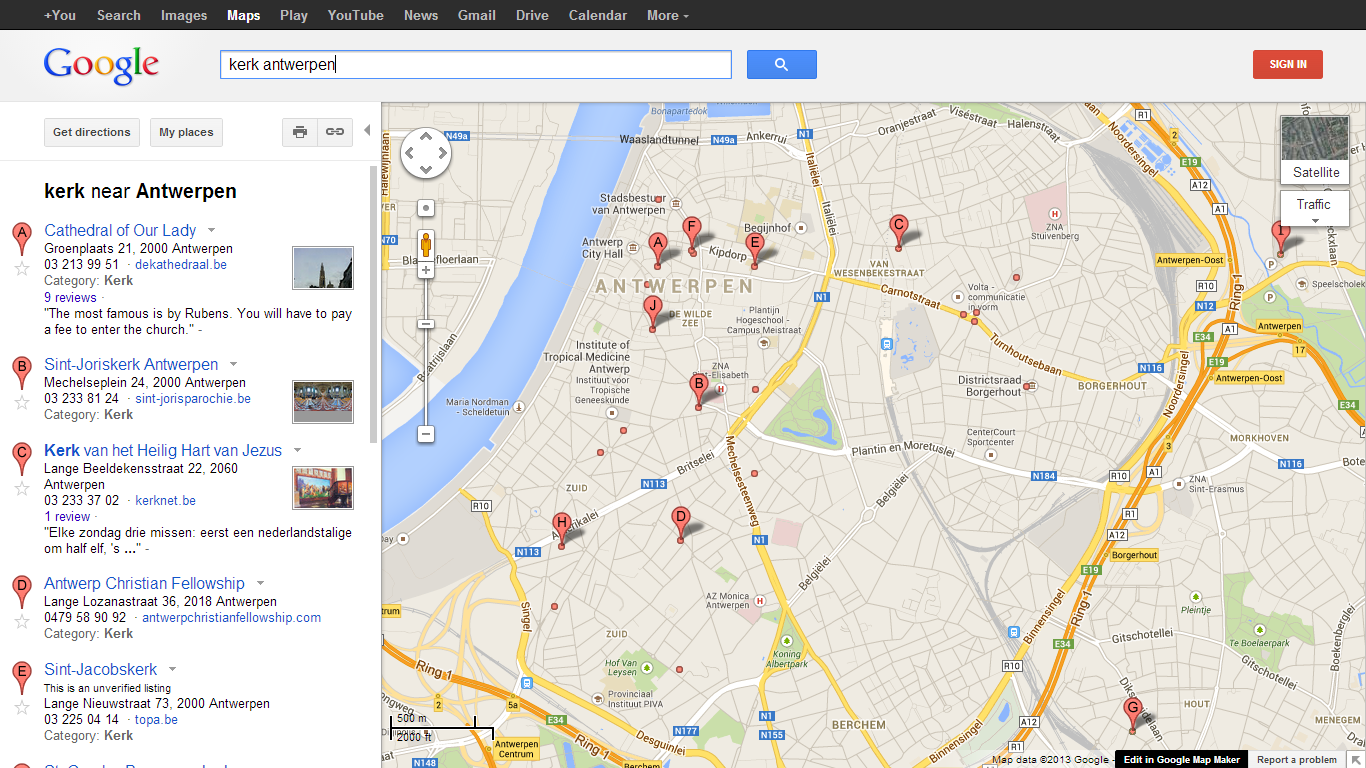Click the Heilig Hart van Jezus thumbnail
This screenshot has height=768, width=1366.
click(323, 488)
